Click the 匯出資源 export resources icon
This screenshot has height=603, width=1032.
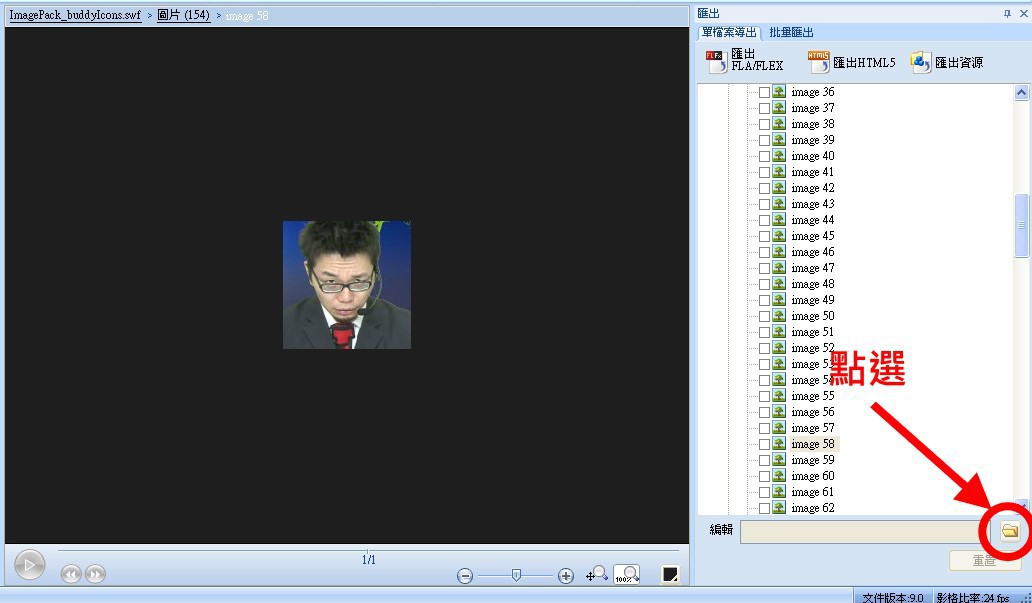click(x=921, y=62)
